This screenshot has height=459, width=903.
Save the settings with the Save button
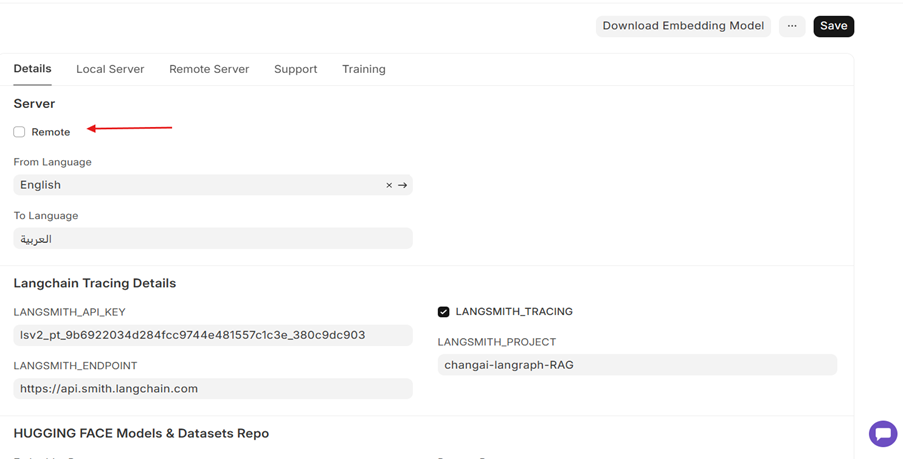pyautogui.click(x=833, y=26)
